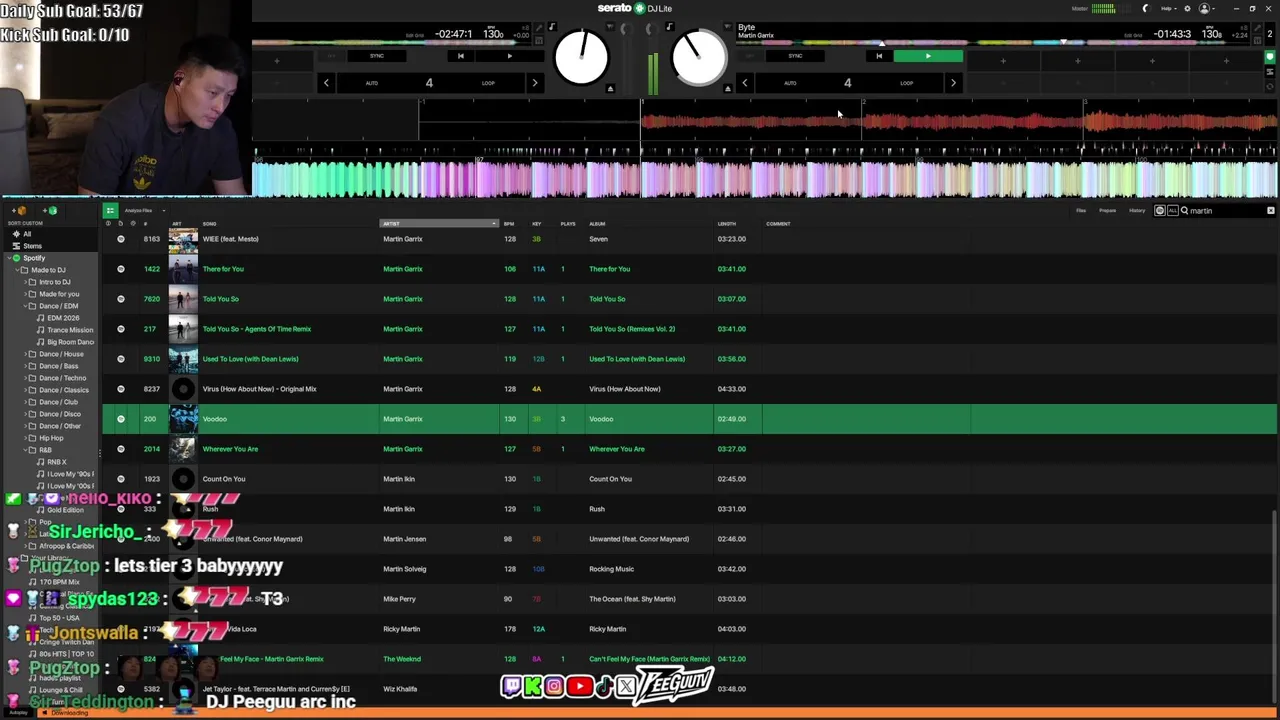Click Spotify icon on WIEE row
1280x720 pixels.
click(121, 239)
